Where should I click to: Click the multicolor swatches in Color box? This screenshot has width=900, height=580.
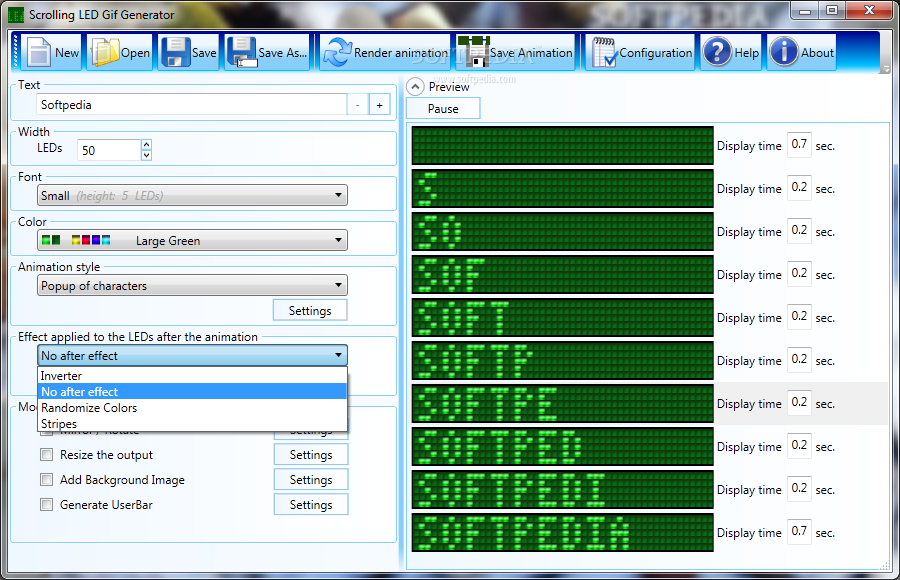click(x=91, y=240)
